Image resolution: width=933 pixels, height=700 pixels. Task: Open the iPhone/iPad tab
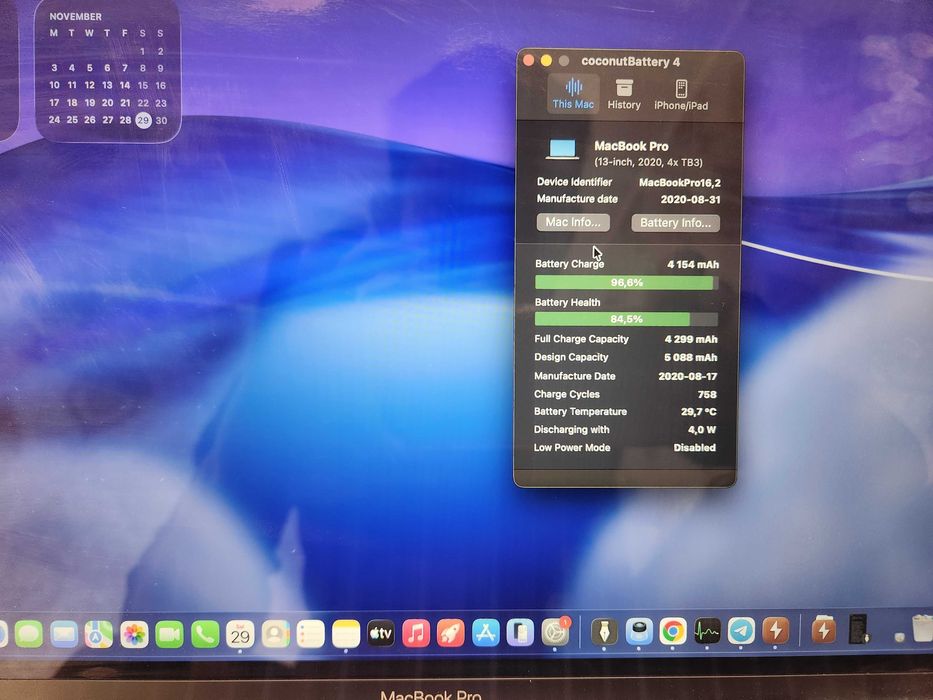(681, 95)
